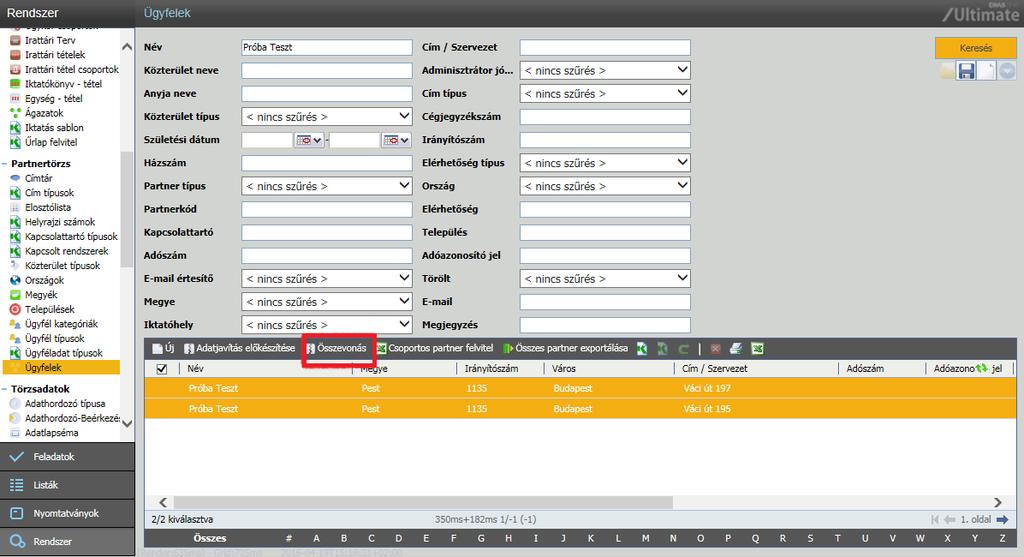Click into the Irányítószám input field

[x=605, y=140]
